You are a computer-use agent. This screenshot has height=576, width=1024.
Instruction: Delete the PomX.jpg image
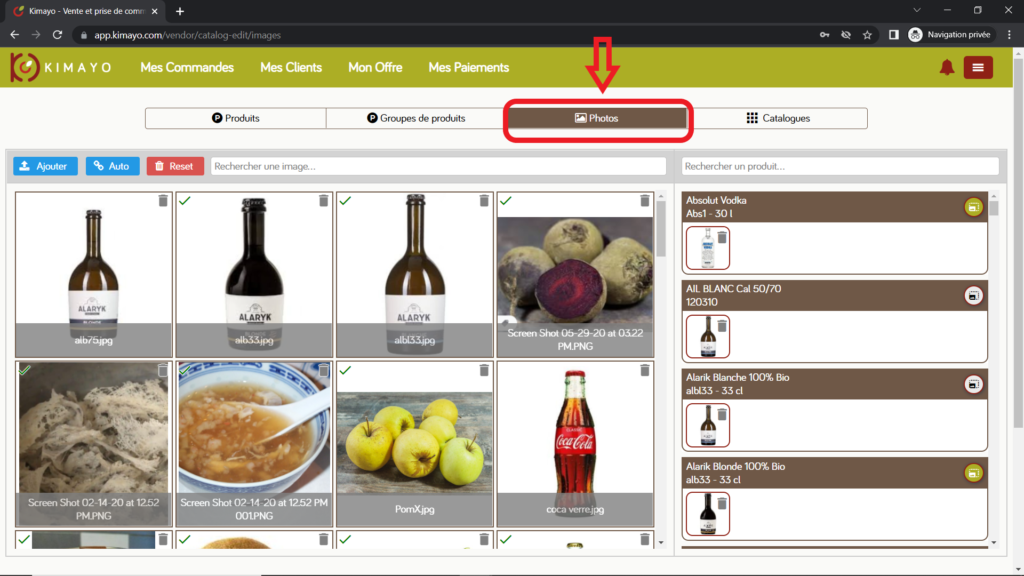(x=484, y=370)
